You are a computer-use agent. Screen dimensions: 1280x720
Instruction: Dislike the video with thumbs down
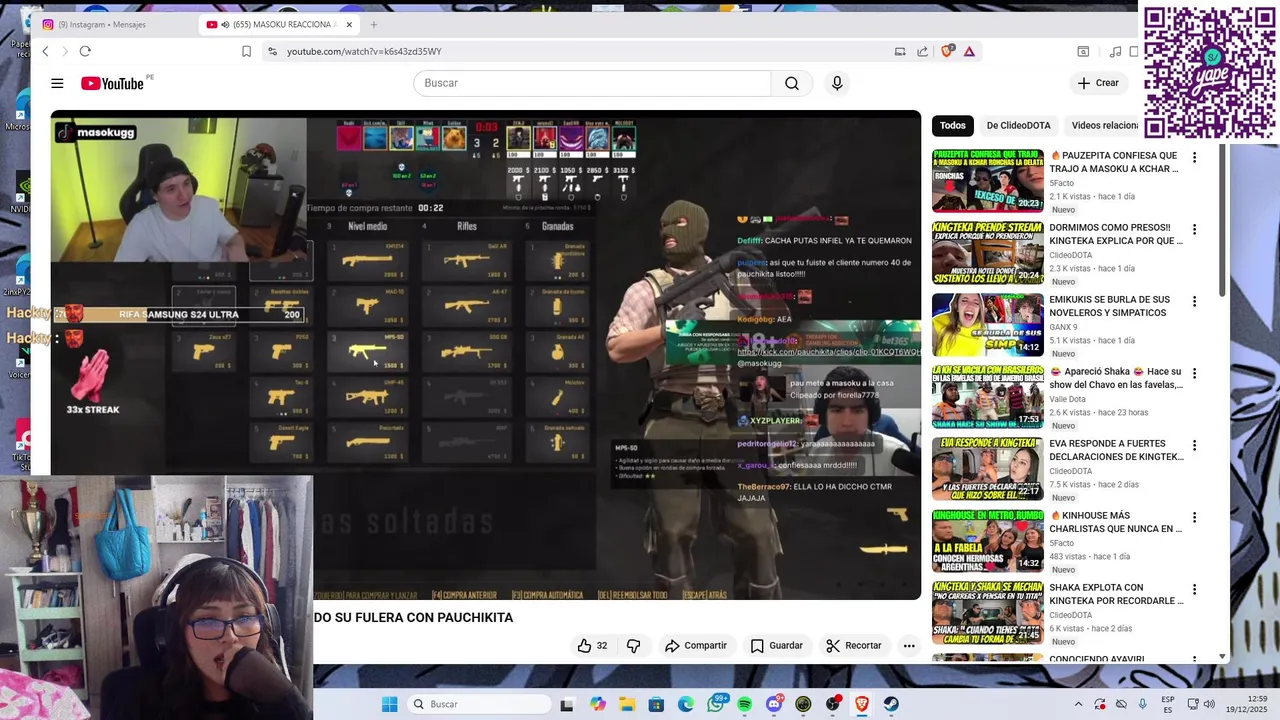633,646
